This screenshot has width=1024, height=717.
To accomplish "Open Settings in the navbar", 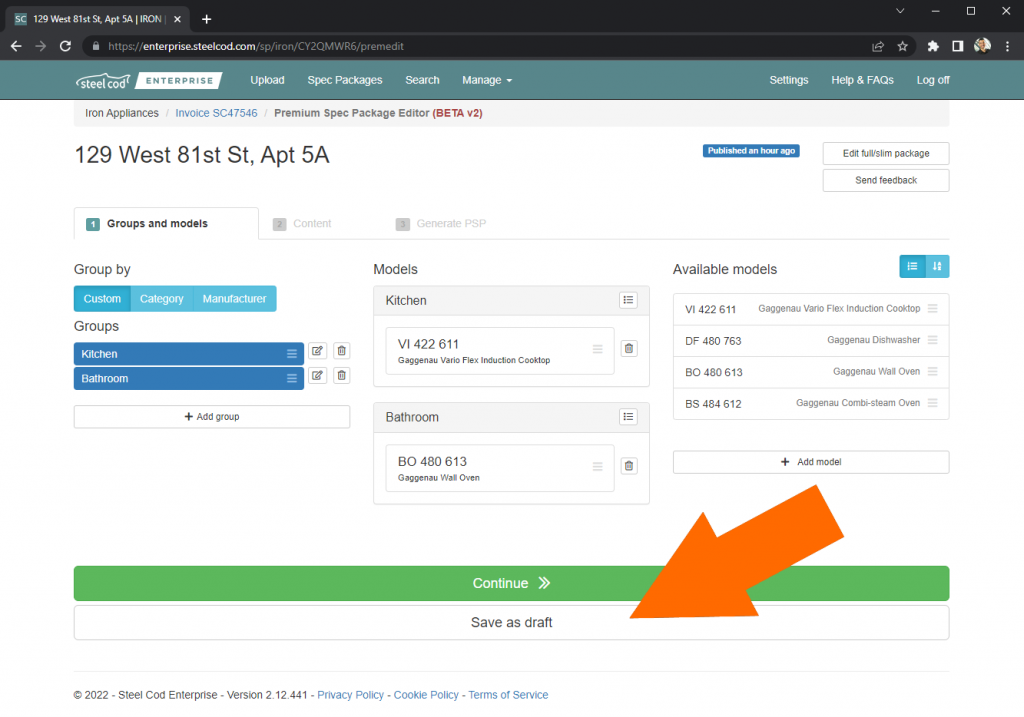I will point(788,80).
